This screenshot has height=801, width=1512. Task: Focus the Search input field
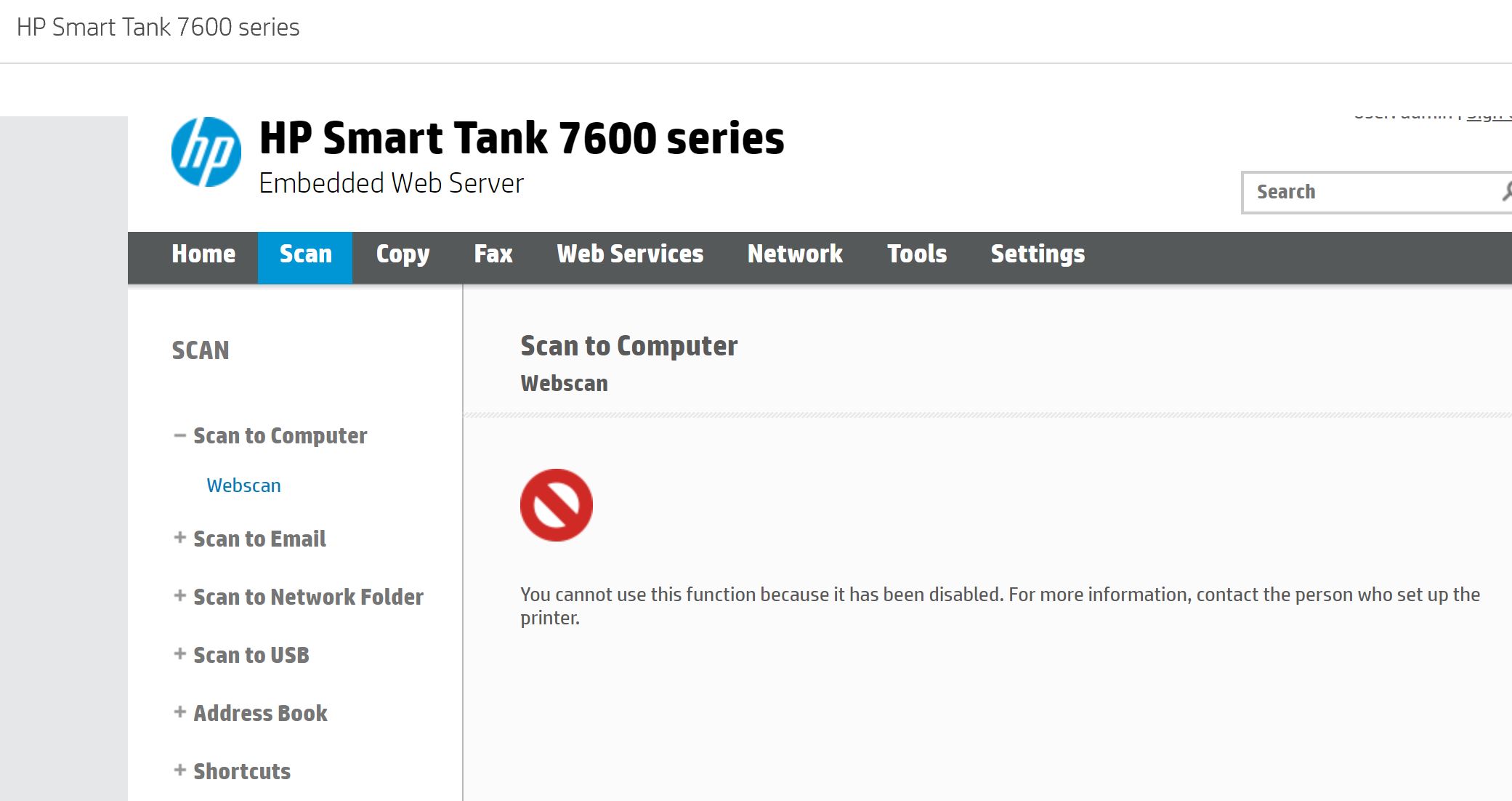tap(1377, 193)
